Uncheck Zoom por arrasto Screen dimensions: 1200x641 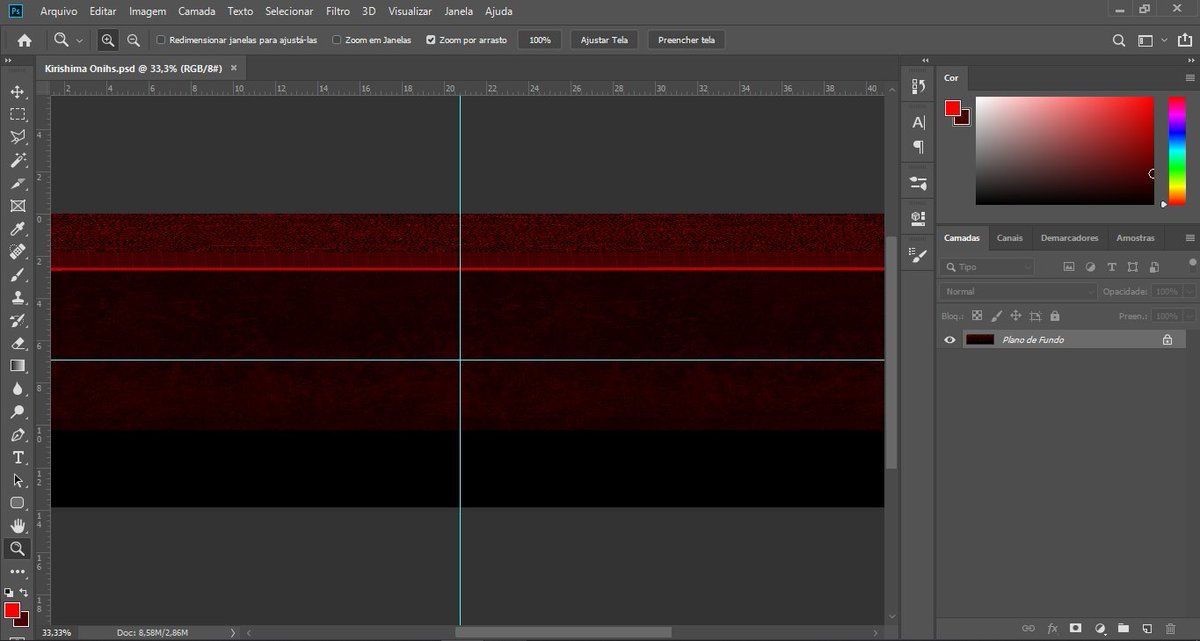tap(430, 40)
